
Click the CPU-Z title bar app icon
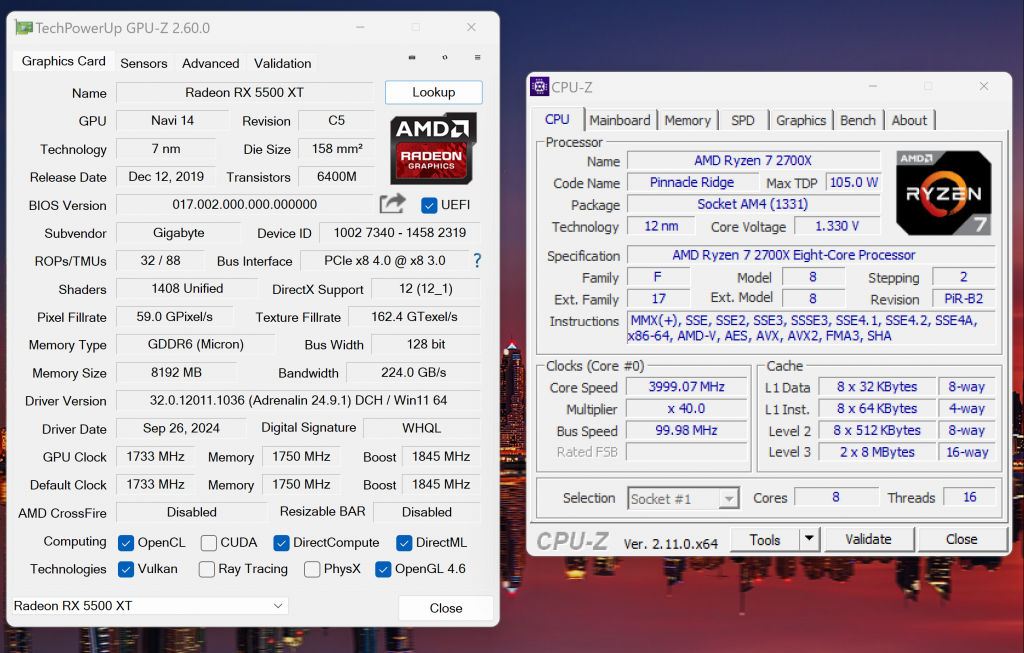coord(539,87)
